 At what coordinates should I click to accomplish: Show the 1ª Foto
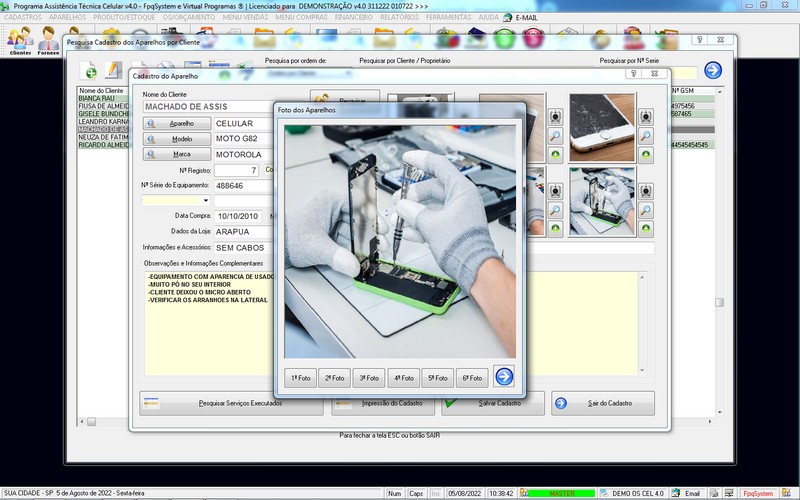pos(301,378)
